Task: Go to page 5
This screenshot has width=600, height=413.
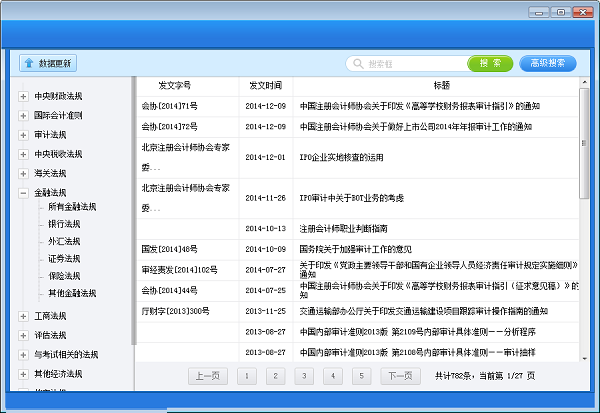Action: [x=362, y=376]
